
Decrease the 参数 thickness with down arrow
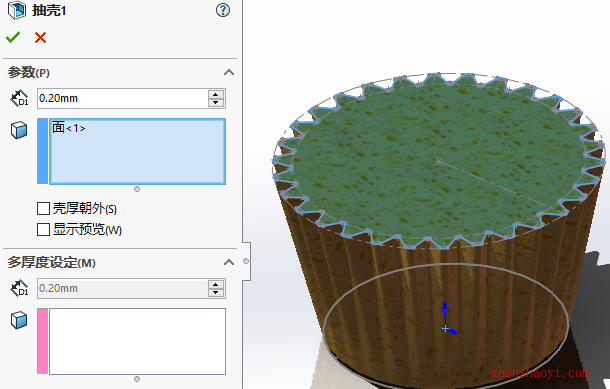pyautogui.click(x=216, y=103)
